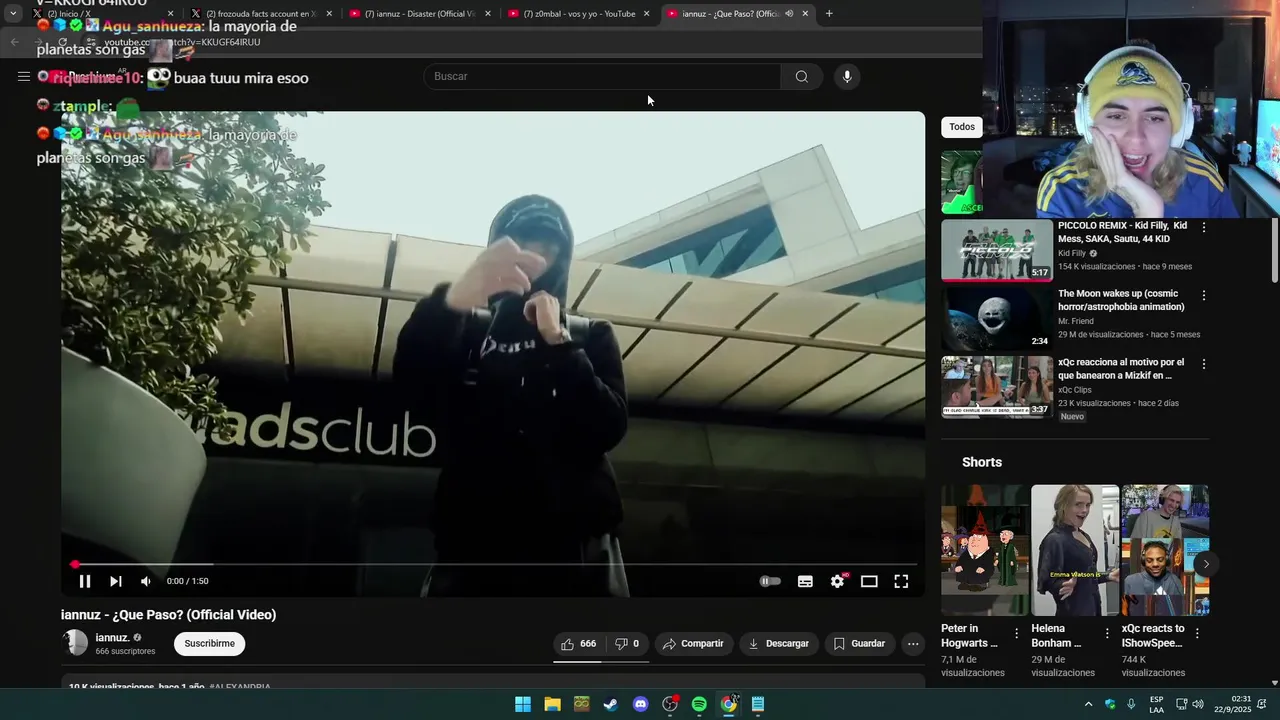The width and height of the screenshot is (1280, 720).
Task: Enter fullscreen mode in player
Action: (901, 581)
